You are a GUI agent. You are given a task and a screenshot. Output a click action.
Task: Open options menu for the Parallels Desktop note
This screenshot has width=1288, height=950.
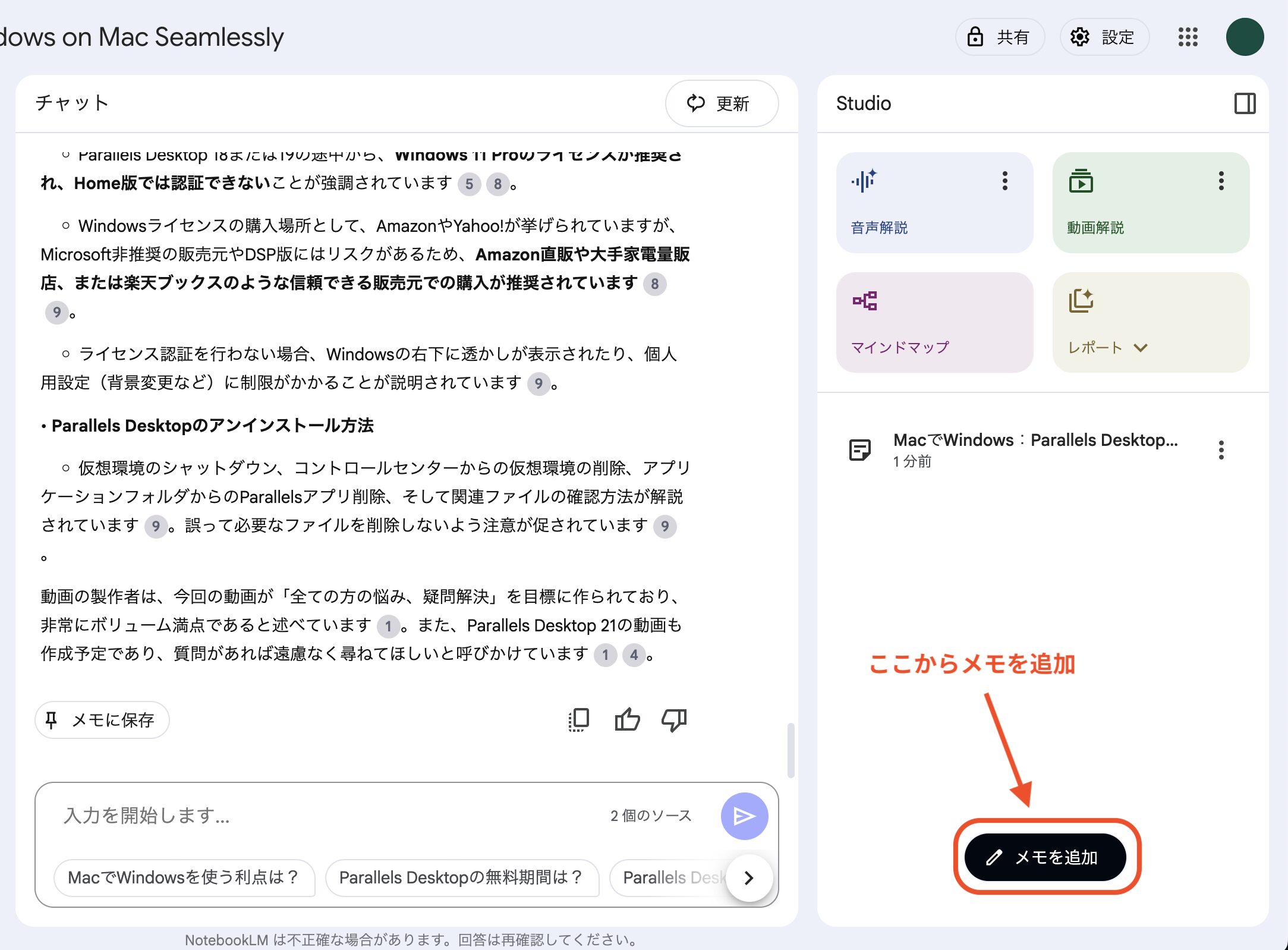[x=1221, y=450]
